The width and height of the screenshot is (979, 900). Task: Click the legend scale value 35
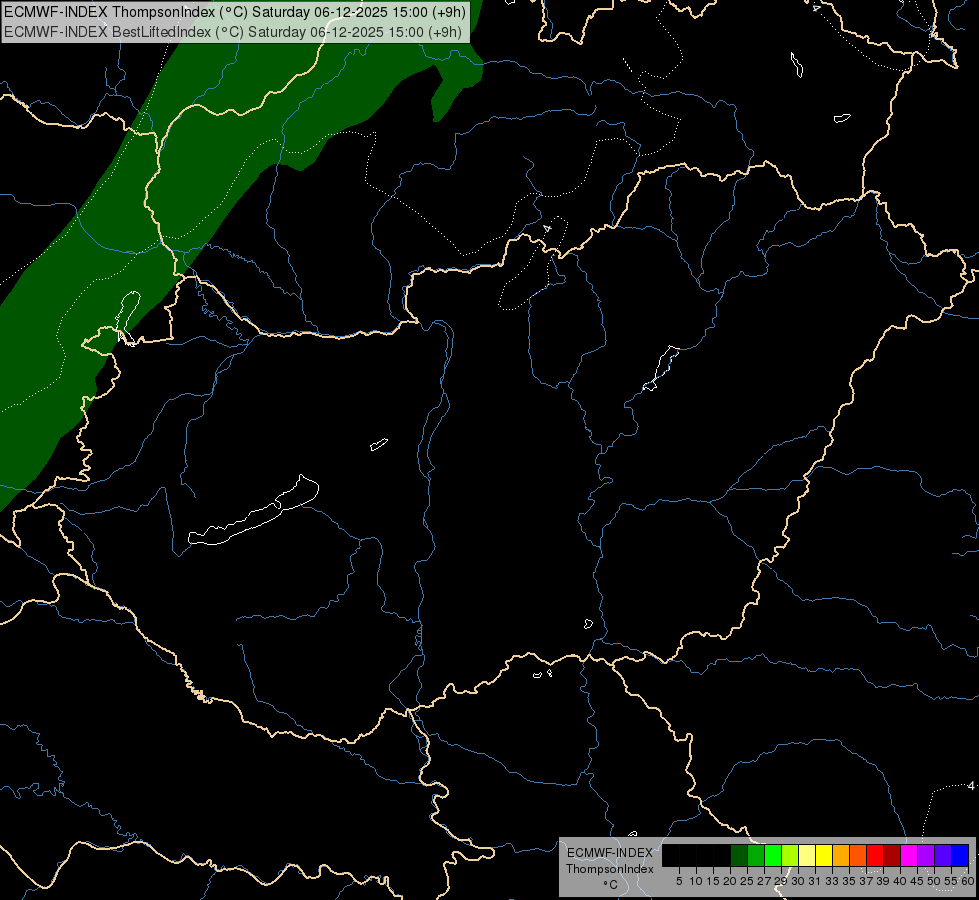(849, 881)
